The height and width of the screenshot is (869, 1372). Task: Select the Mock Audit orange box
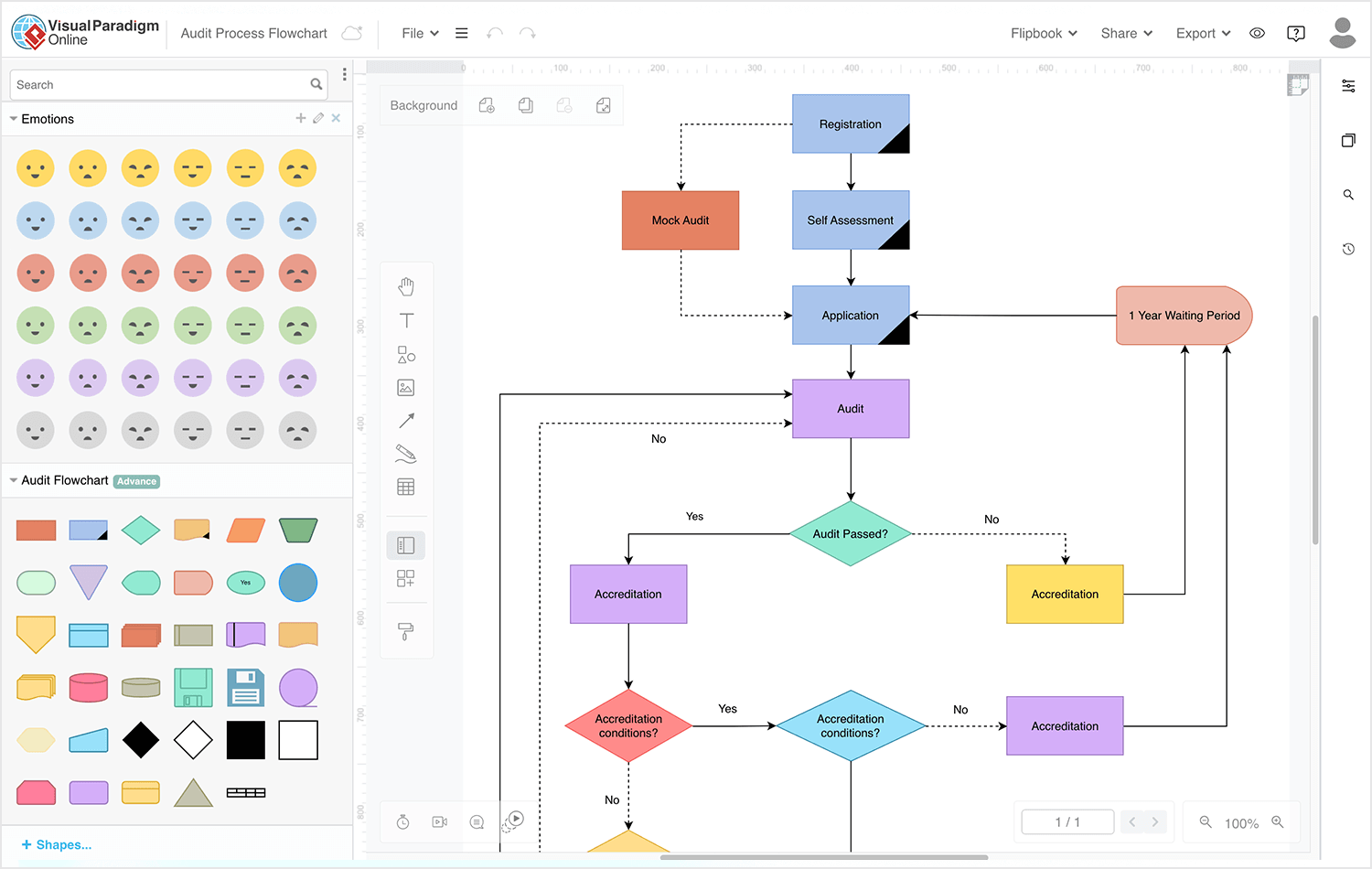tap(681, 220)
